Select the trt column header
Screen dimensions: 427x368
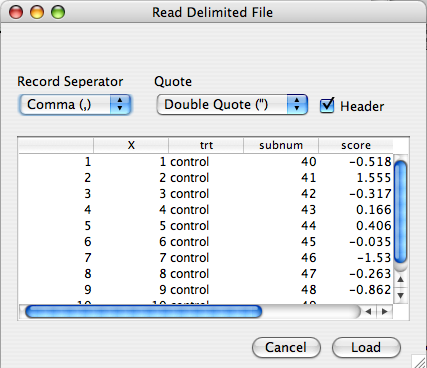pyautogui.click(x=206, y=145)
